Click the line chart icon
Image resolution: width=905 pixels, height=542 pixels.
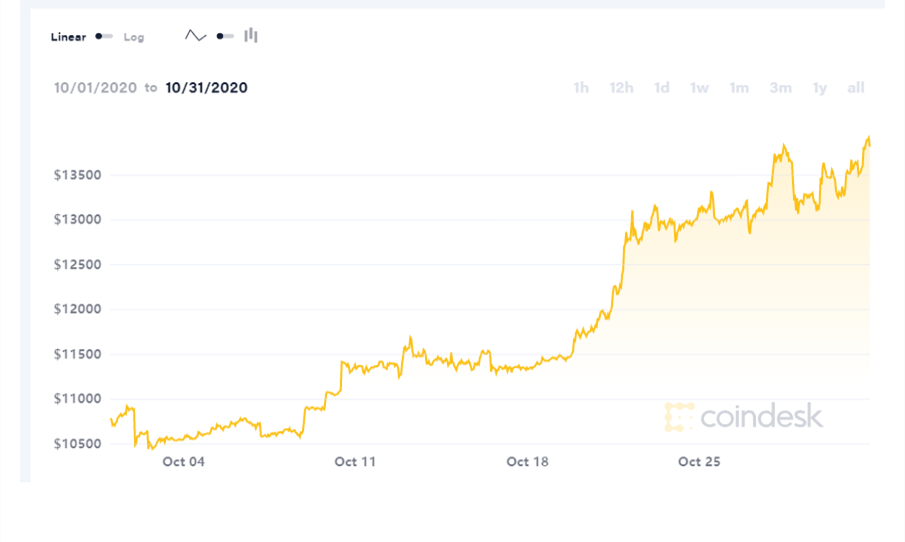[195, 36]
